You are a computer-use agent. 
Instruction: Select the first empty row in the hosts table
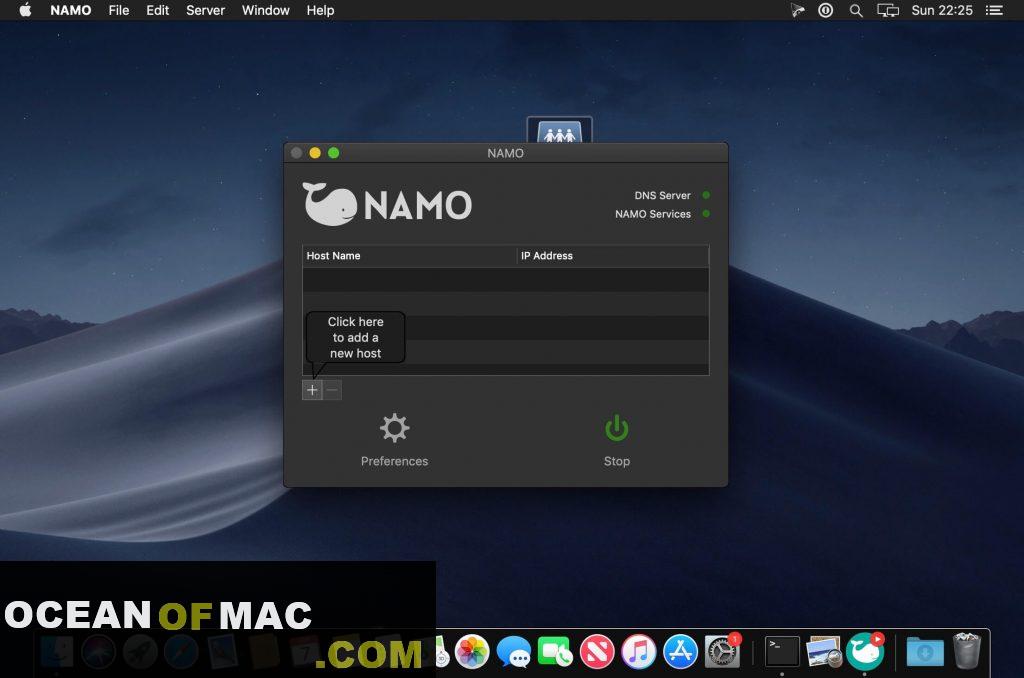tap(505, 280)
